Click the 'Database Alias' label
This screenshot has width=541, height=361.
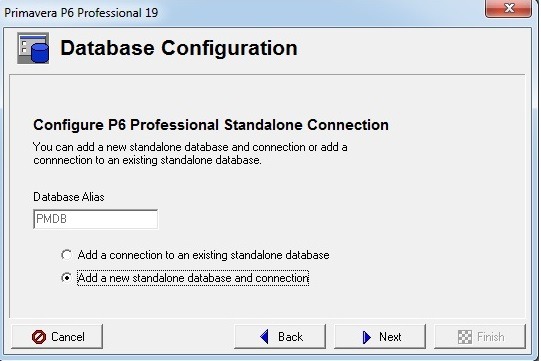pyautogui.click(x=69, y=197)
